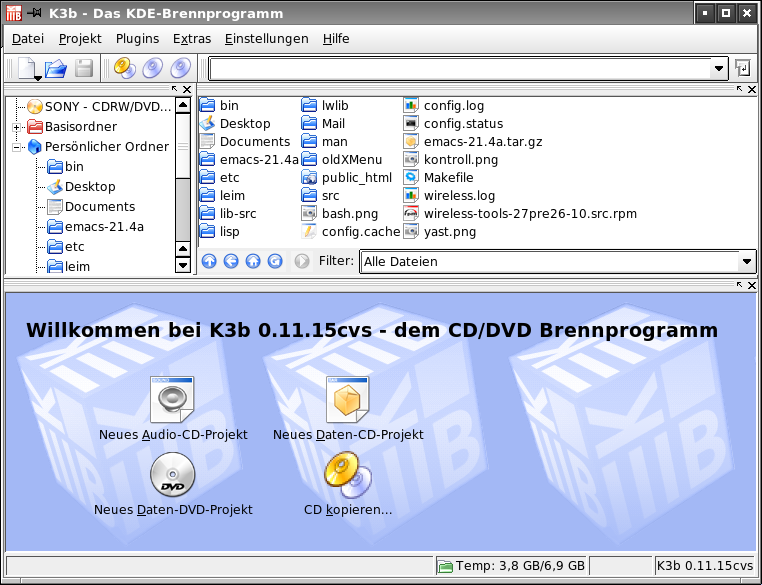Screen dimensions: 762x585
Task: Click the 'Temp: 3,8 GB/6,9 GB' status text
Action: click(520, 566)
